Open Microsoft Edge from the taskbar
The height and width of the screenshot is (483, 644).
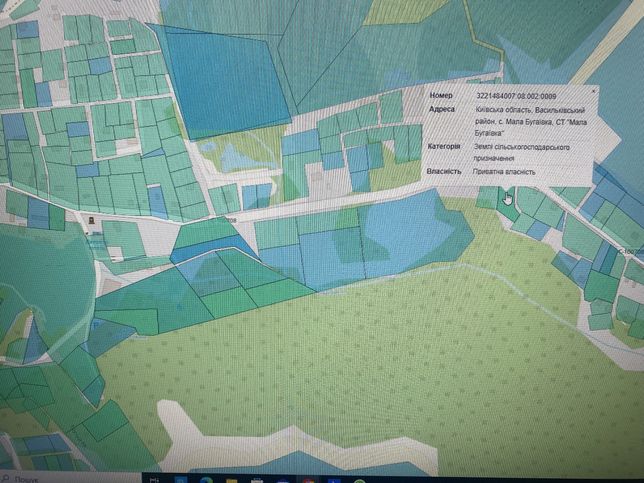pyautogui.click(x=207, y=480)
